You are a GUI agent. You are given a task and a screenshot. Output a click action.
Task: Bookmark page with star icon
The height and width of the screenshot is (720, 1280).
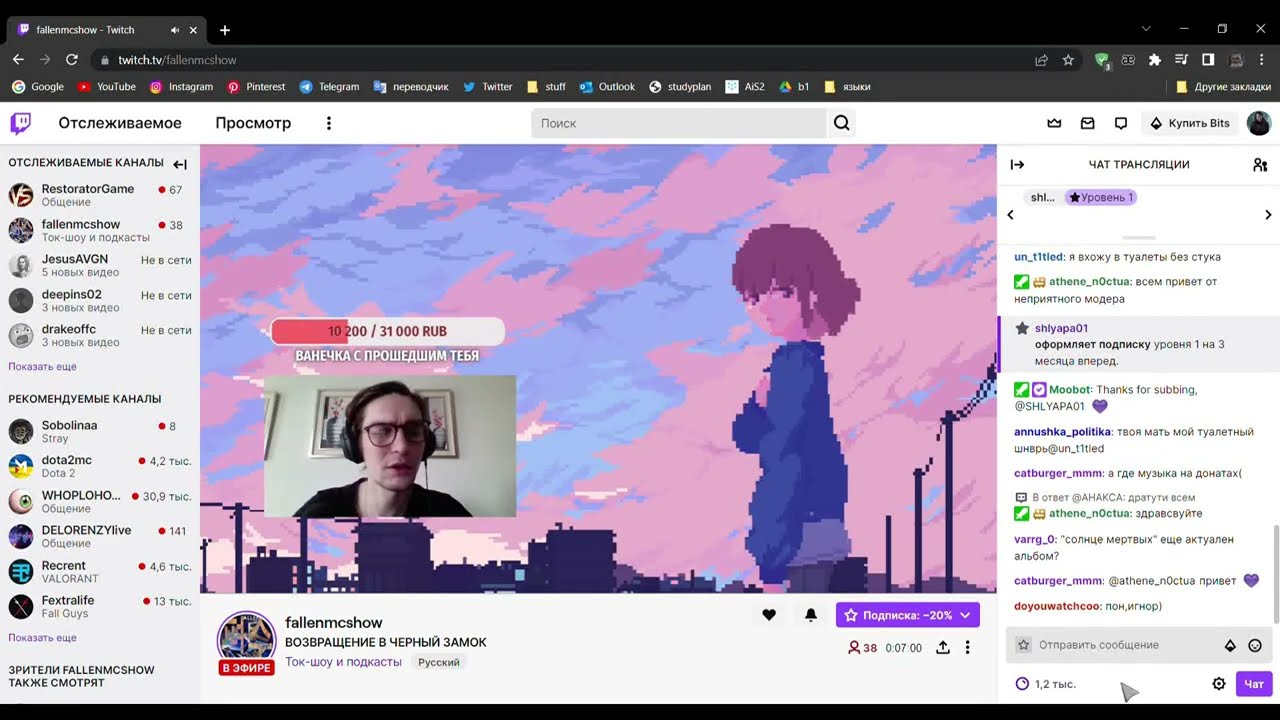pyautogui.click(x=1068, y=60)
